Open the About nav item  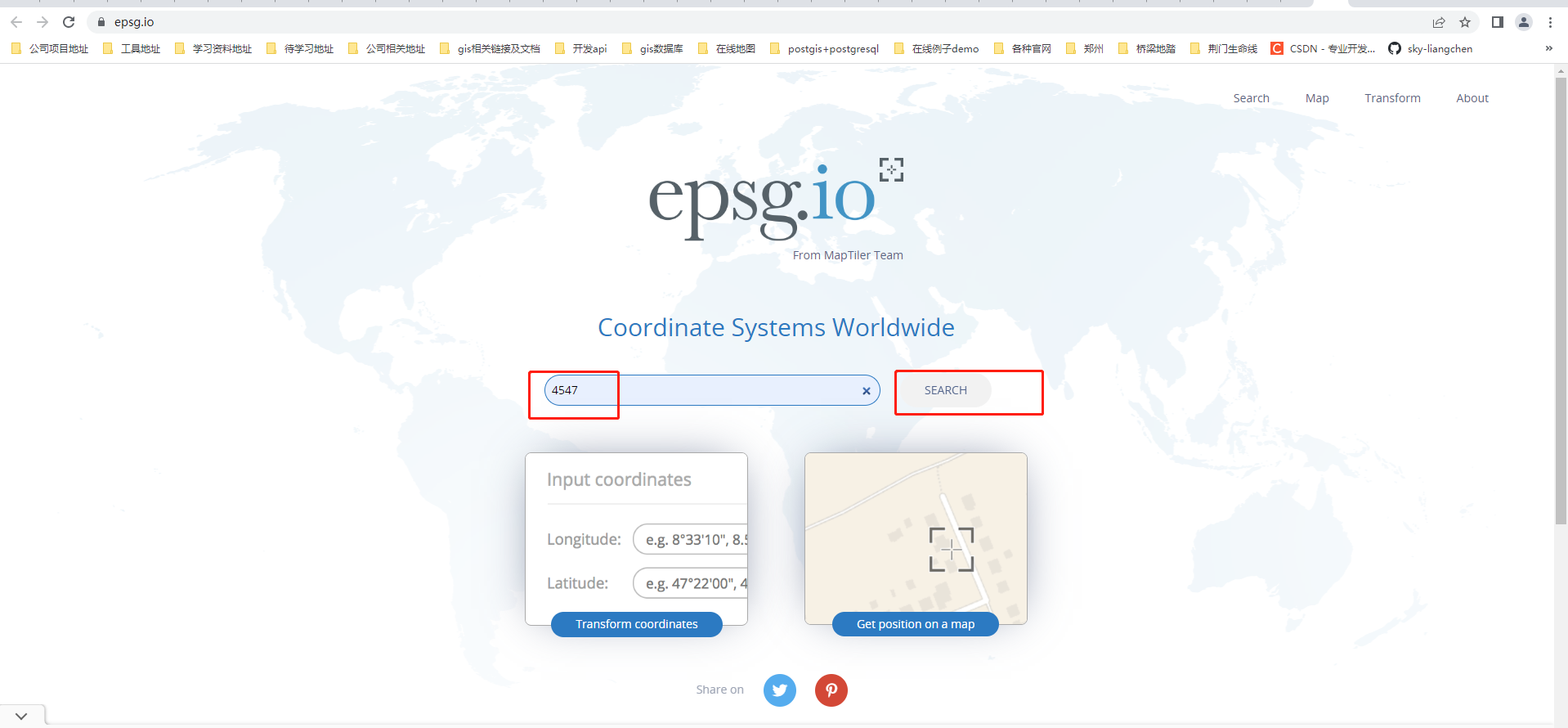(x=1472, y=98)
